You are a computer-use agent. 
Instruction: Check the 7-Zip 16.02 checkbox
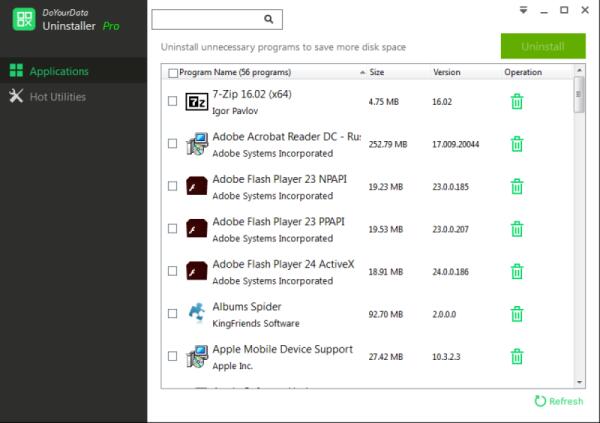pos(173,101)
